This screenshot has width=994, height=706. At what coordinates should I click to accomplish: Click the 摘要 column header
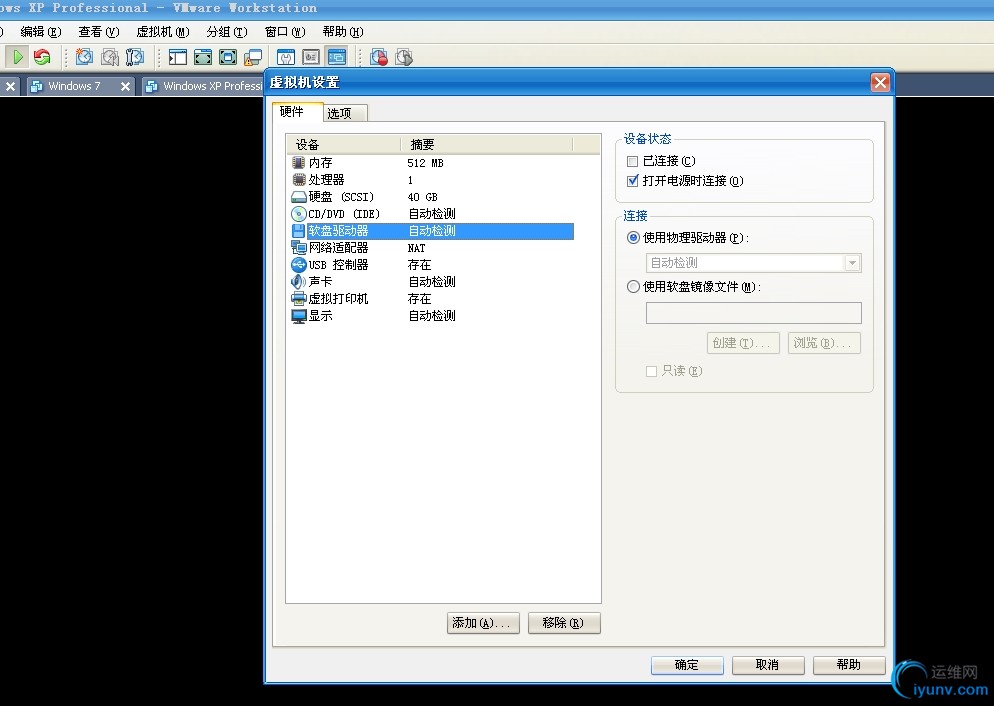point(487,144)
